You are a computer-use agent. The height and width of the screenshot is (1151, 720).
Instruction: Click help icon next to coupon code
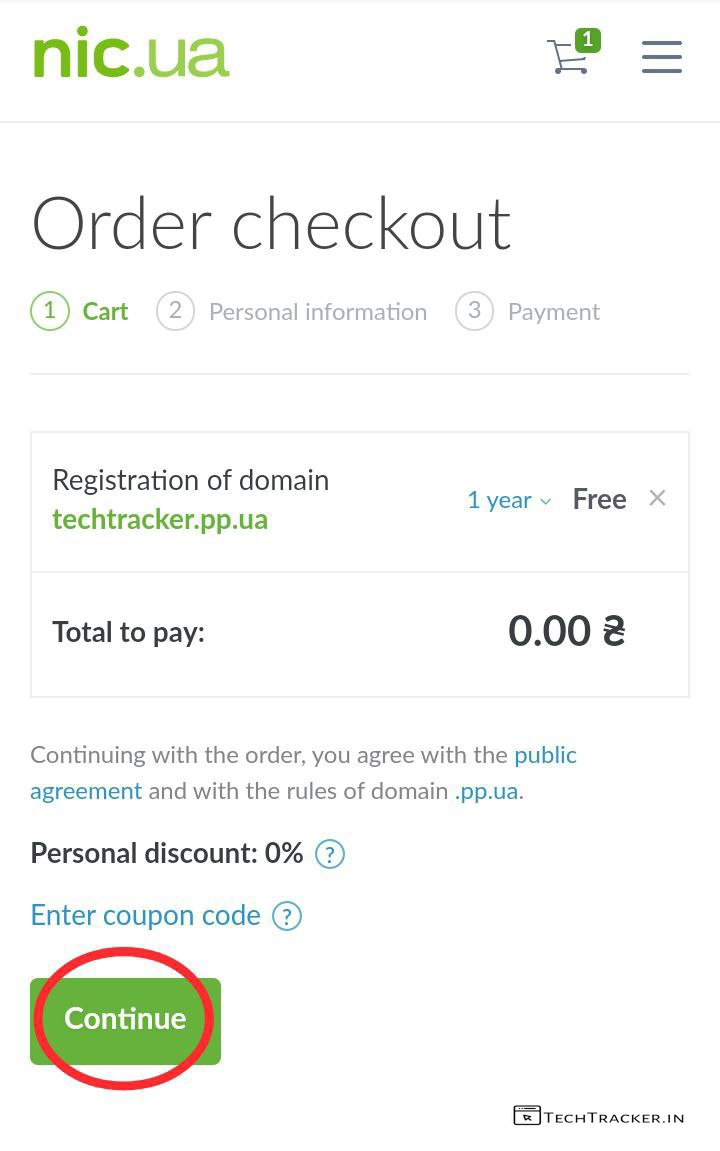coord(287,916)
